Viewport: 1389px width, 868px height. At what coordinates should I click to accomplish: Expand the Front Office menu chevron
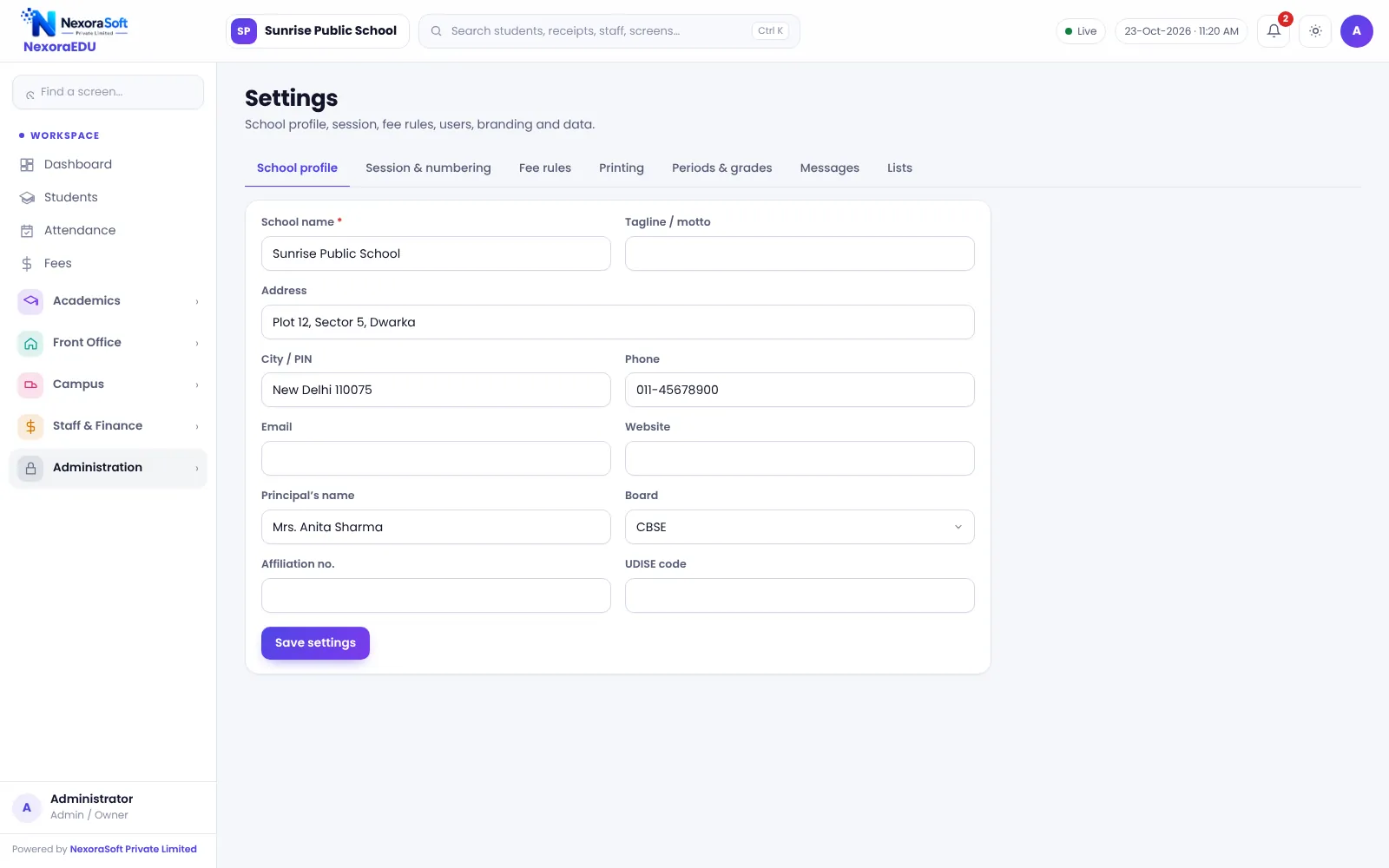(x=197, y=344)
